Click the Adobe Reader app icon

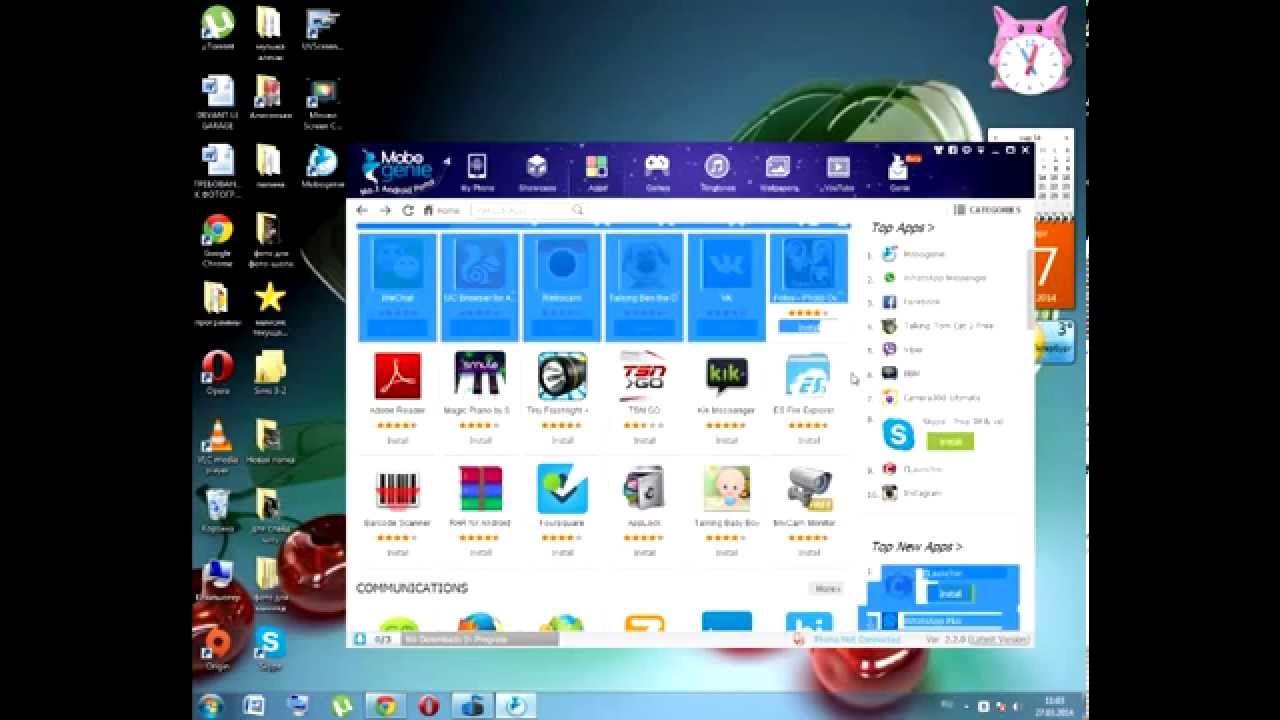(x=398, y=375)
